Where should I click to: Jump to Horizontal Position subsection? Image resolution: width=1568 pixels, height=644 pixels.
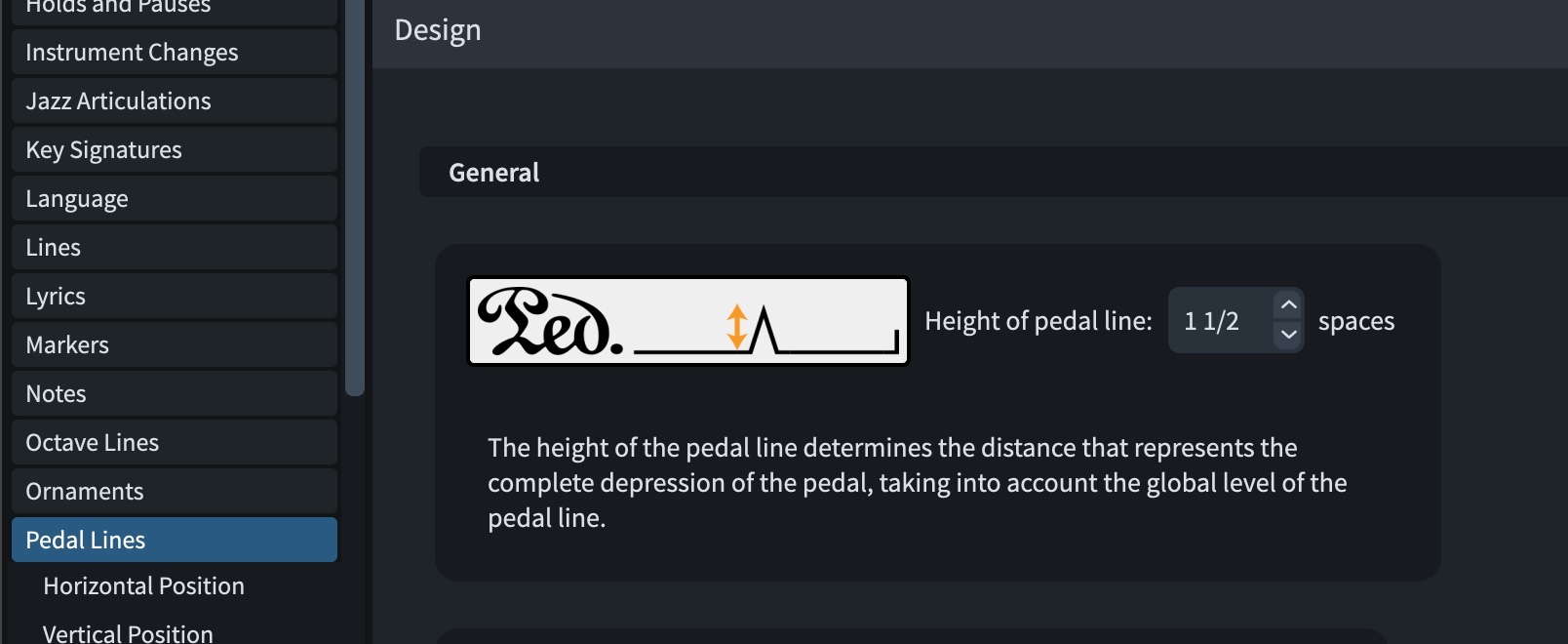tap(143, 585)
